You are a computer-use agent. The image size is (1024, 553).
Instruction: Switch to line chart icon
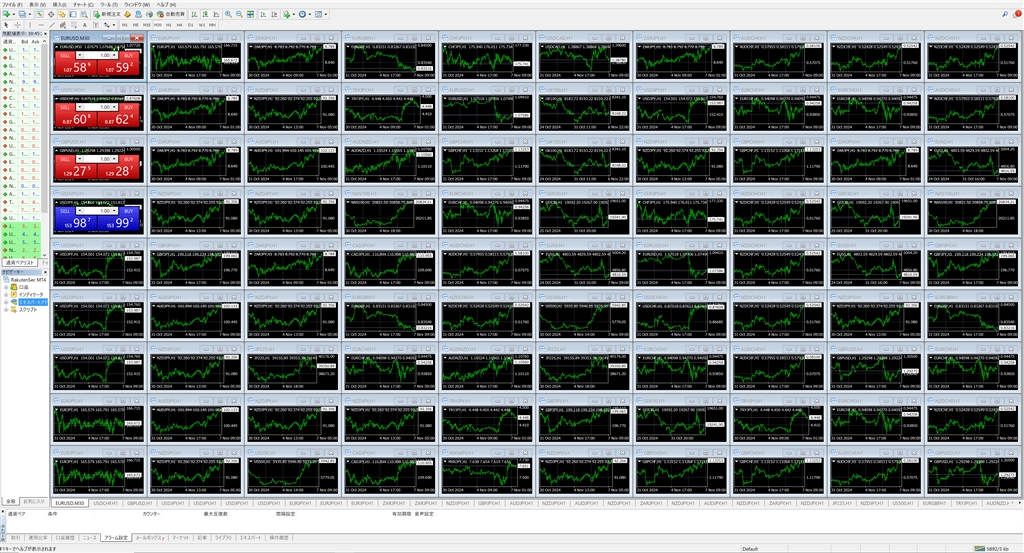click(x=216, y=14)
